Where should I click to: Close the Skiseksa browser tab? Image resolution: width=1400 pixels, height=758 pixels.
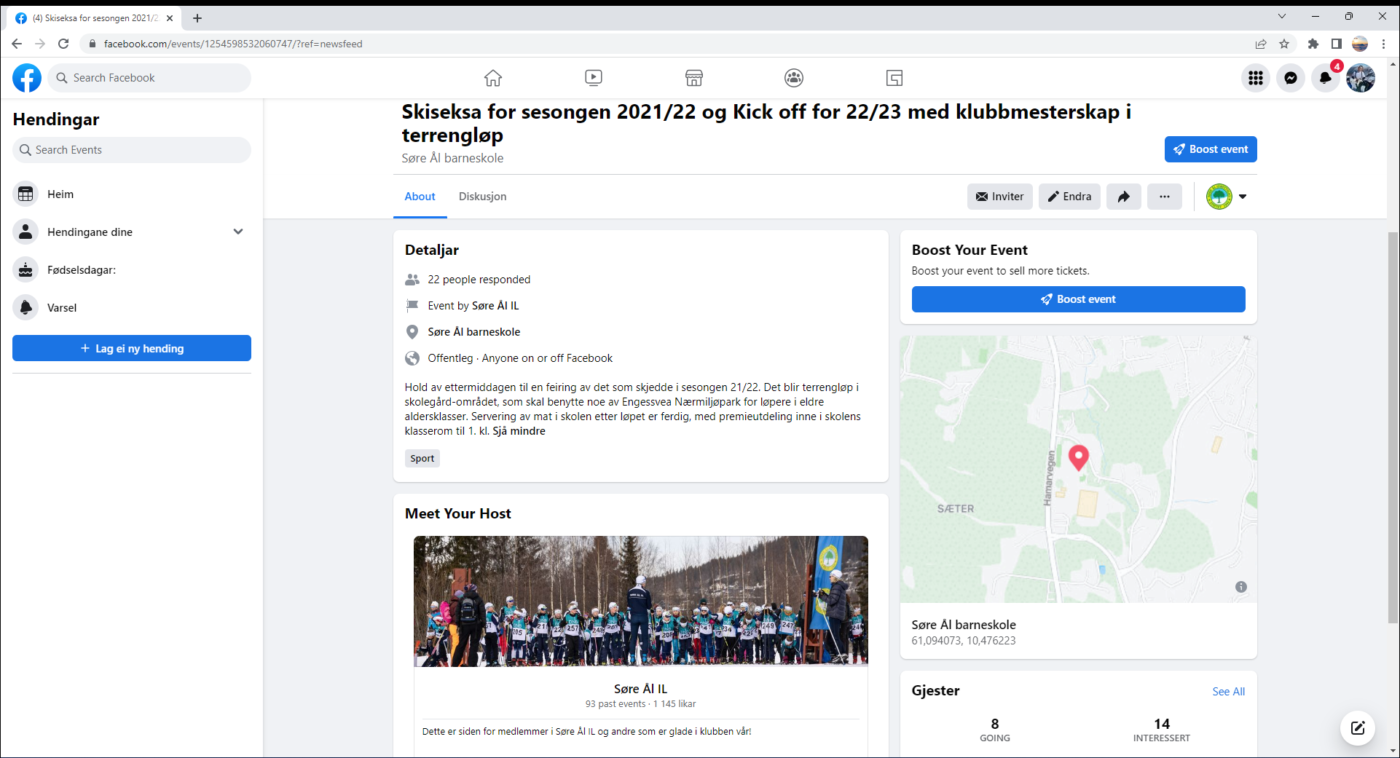(170, 18)
